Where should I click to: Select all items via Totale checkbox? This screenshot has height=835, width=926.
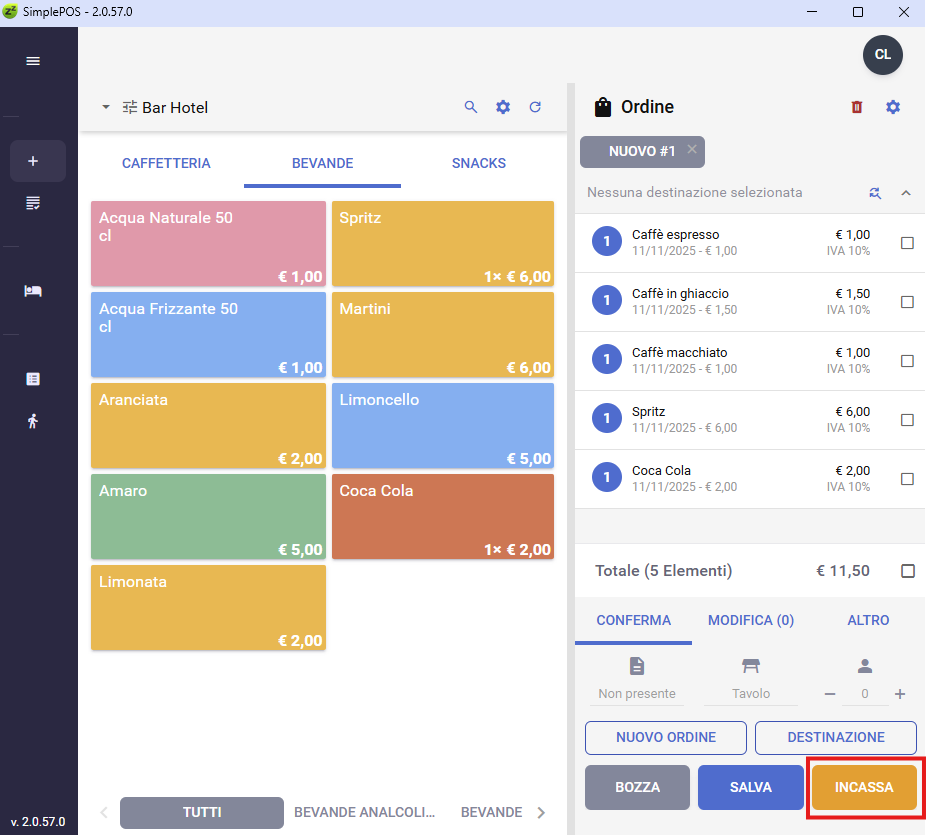907,571
